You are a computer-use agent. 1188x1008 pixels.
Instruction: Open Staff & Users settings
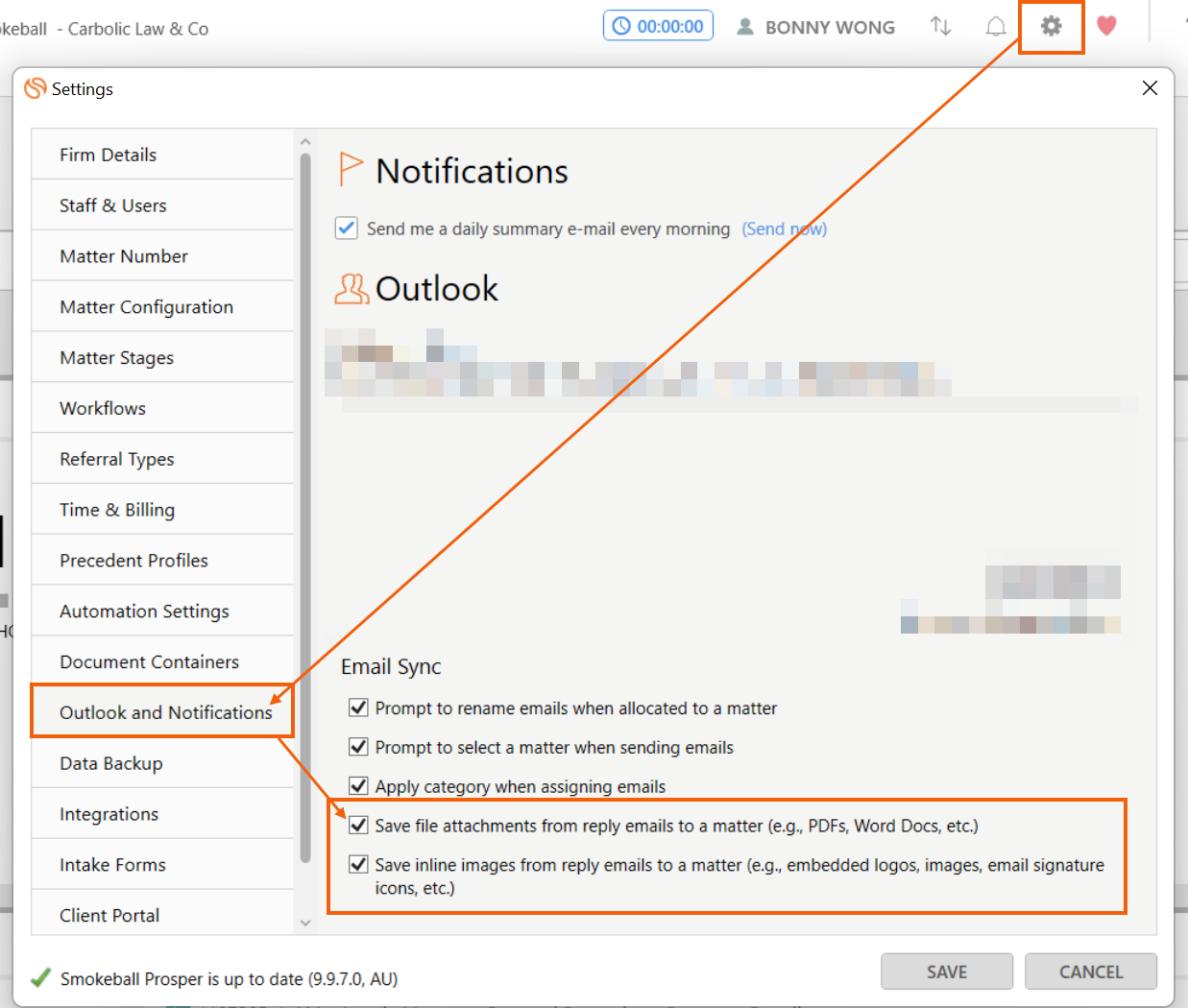(162, 205)
